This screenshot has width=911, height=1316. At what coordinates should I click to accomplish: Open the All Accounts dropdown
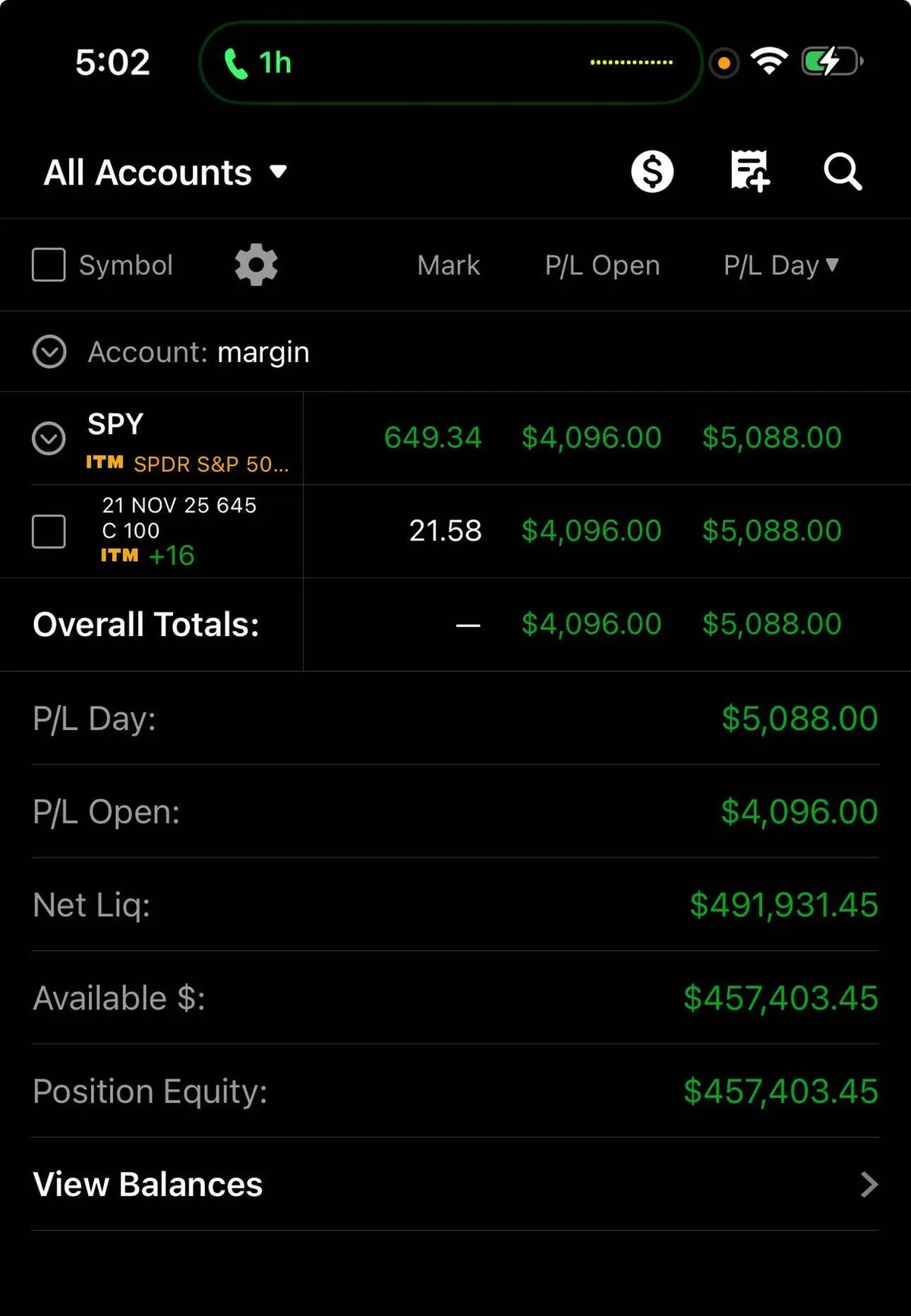click(165, 172)
